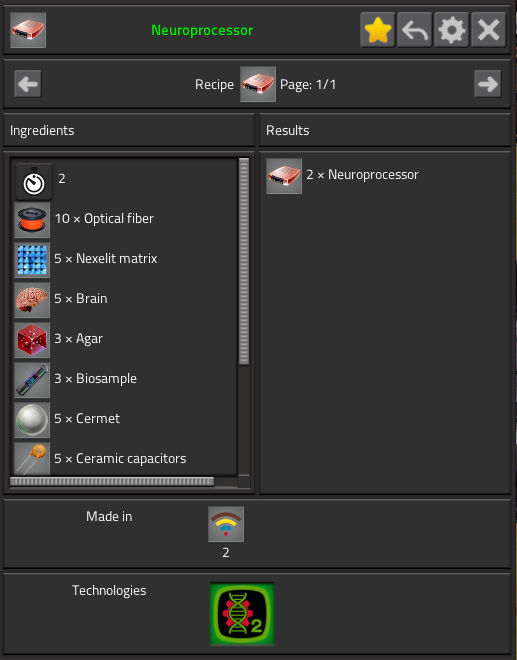Select the Ceramic capacitors ingredient icon
Viewport: 517px width, 660px height.
pyautogui.click(x=32, y=458)
